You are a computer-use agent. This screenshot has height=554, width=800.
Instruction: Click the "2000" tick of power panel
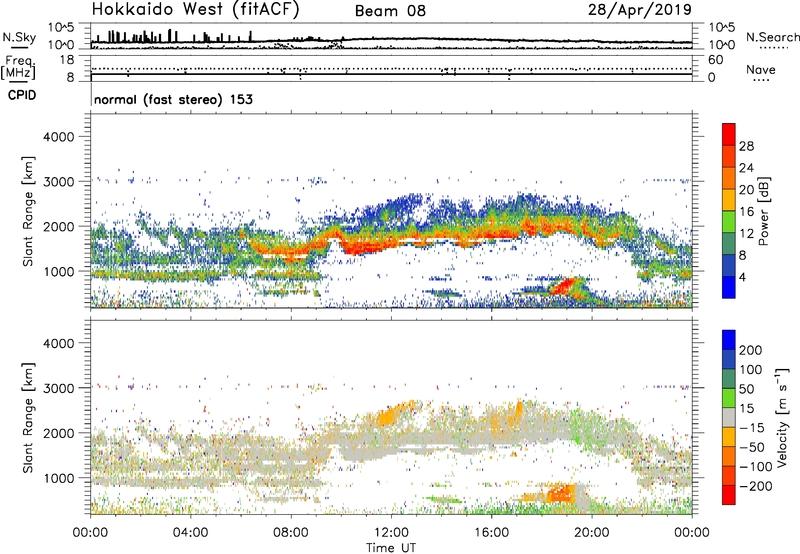point(59,226)
